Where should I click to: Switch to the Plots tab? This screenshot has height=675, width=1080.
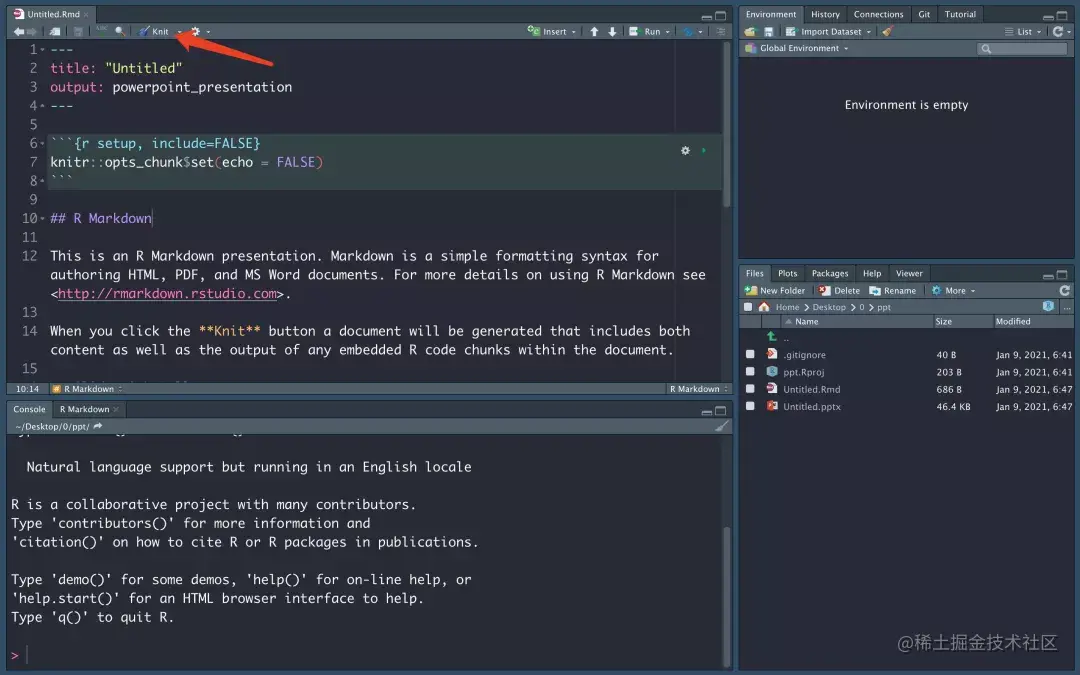click(x=787, y=273)
